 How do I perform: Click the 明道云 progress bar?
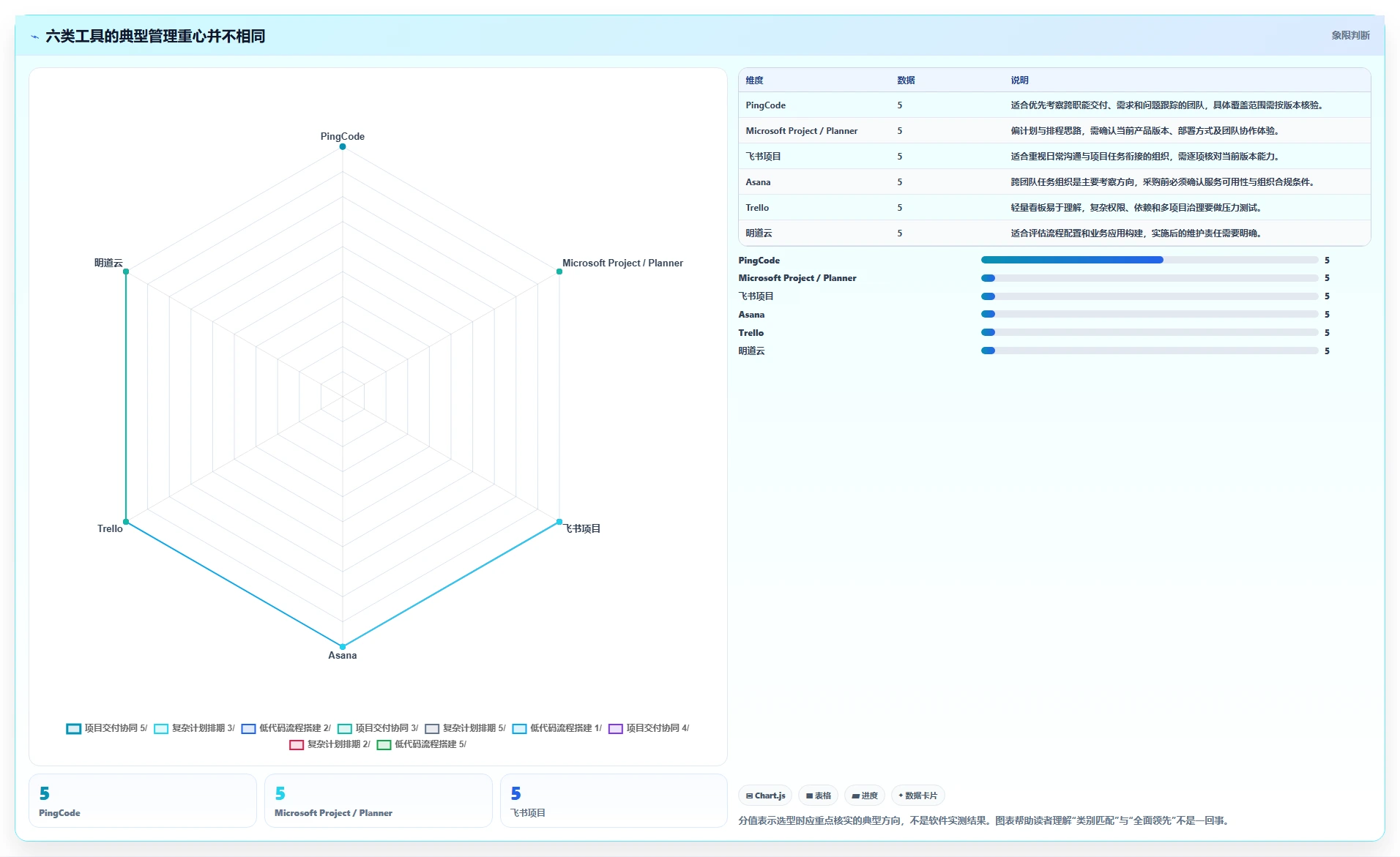[1149, 351]
